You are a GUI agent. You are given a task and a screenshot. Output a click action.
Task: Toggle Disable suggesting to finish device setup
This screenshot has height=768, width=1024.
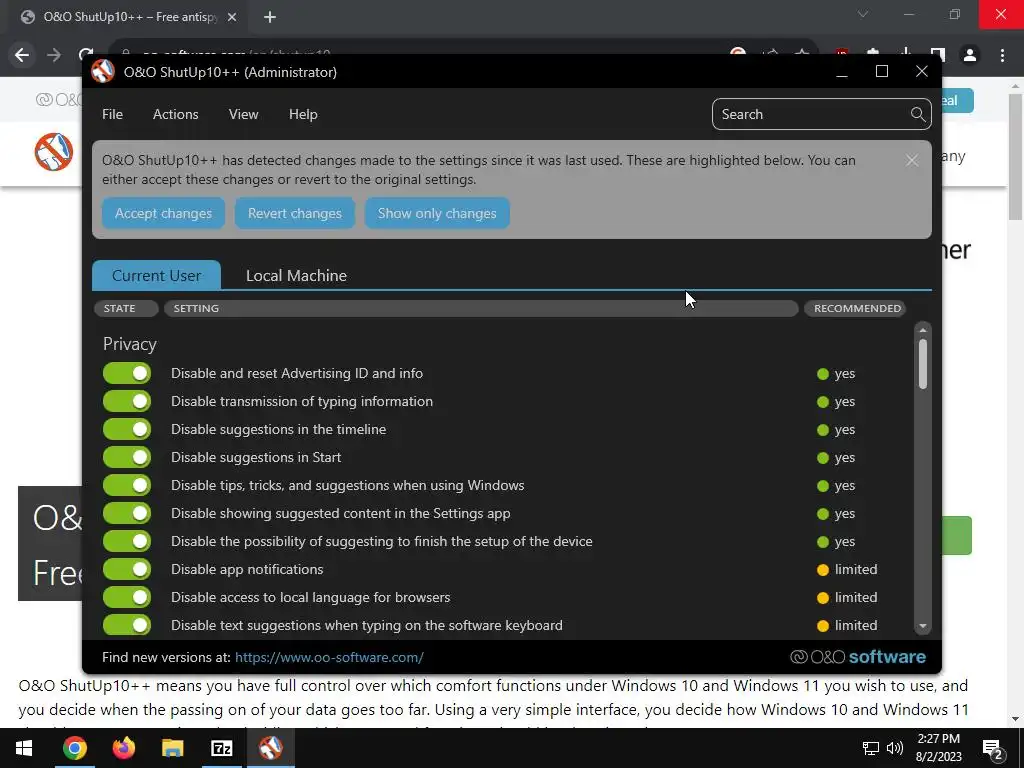point(127,541)
